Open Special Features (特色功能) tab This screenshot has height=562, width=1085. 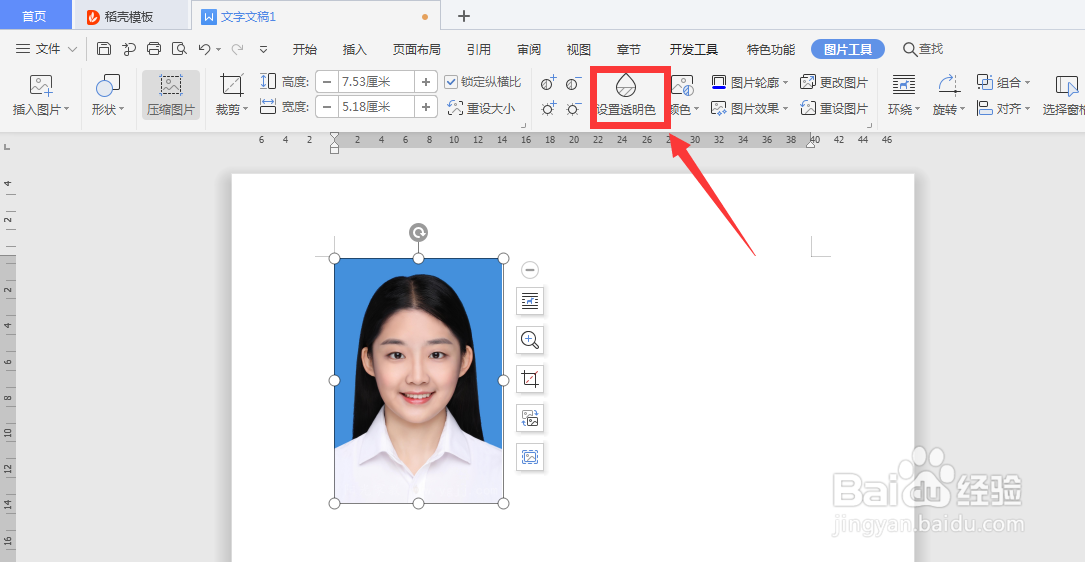click(771, 49)
